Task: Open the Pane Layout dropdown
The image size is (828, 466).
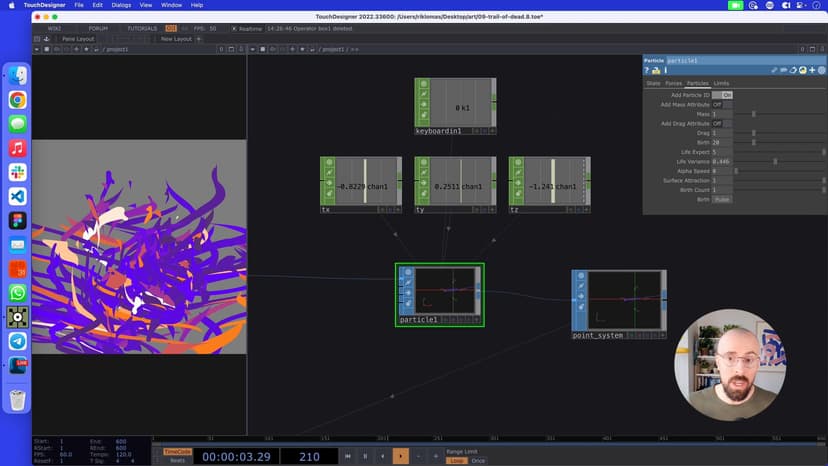Action: pyautogui.click(x=78, y=39)
